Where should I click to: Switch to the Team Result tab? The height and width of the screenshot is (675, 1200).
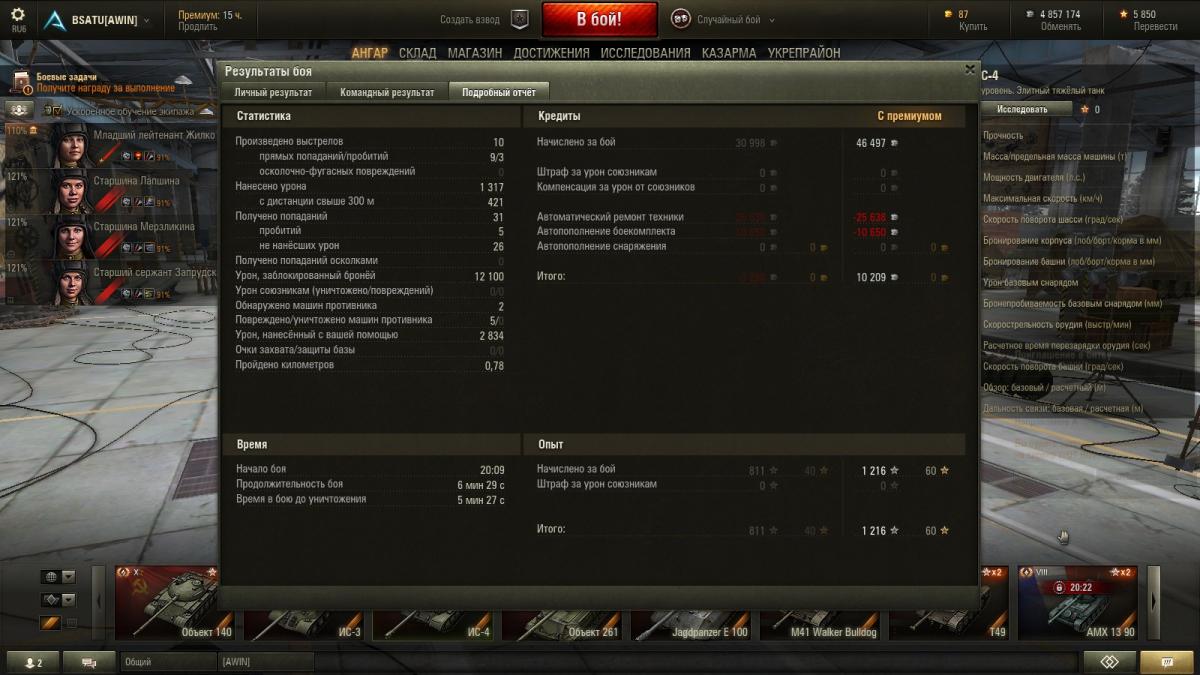(x=387, y=92)
